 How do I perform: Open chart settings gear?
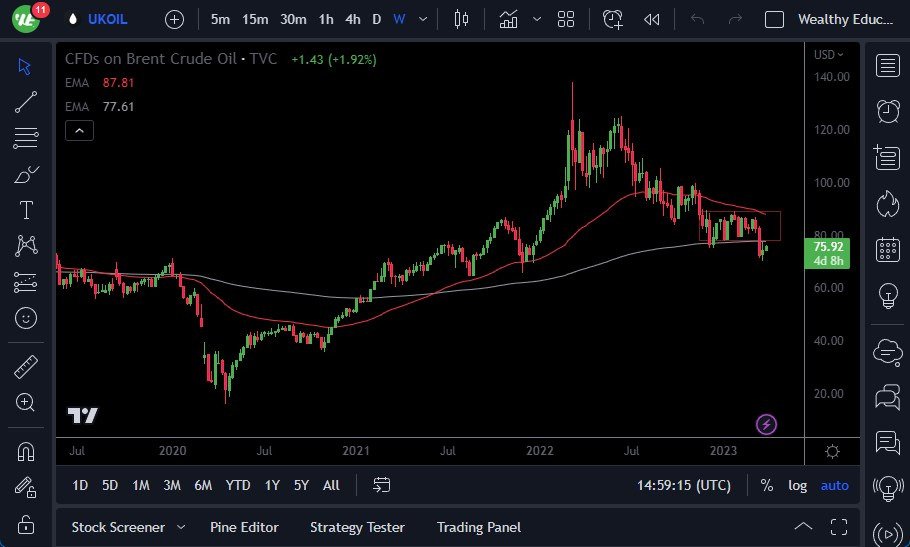[832, 451]
